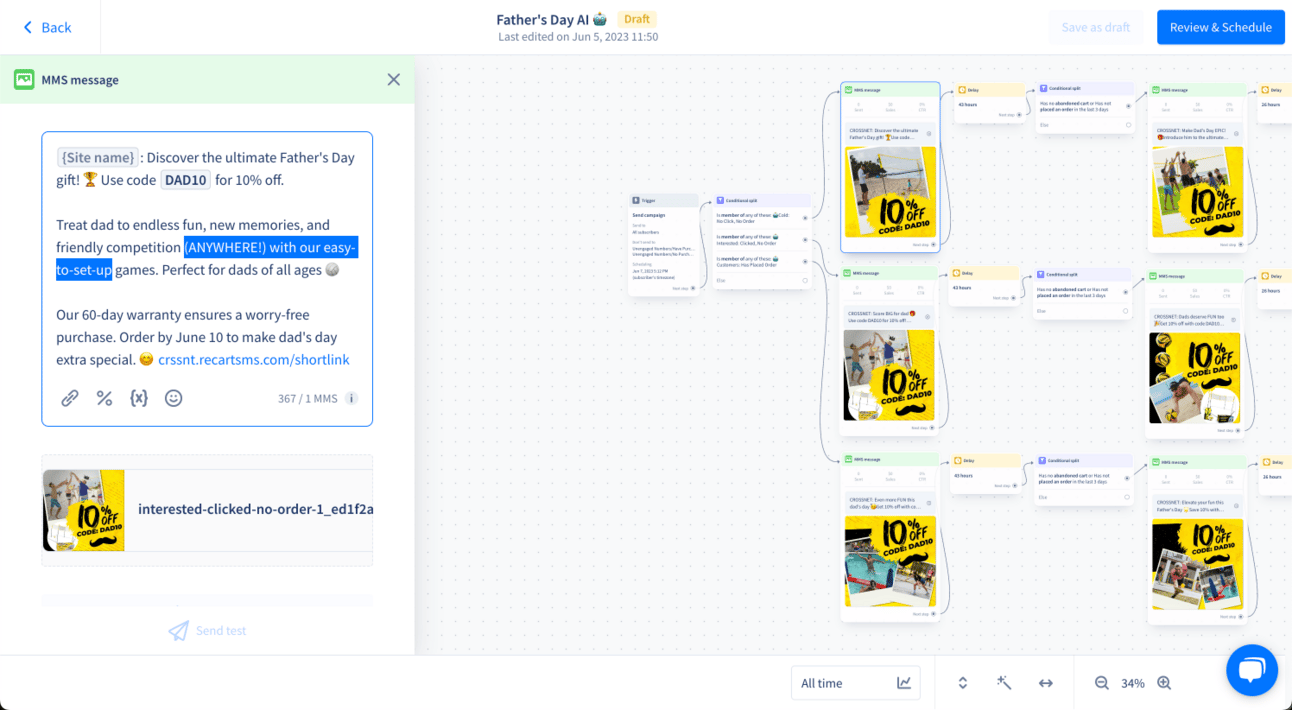The image size is (1292, 710).
Task: Zoom in the canvas with the plus magnifier
Action: click(1164, 683)
